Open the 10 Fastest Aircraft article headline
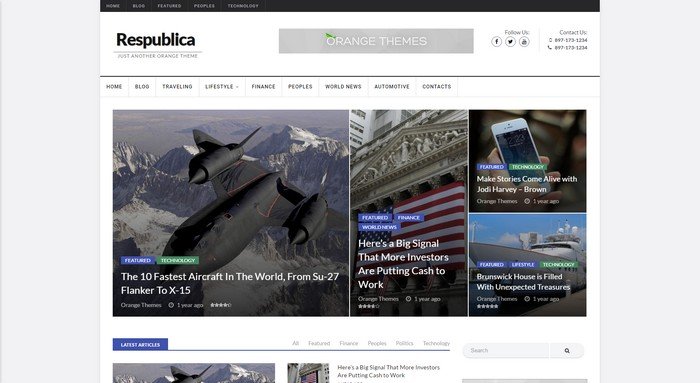 click(x=230, y=283)
